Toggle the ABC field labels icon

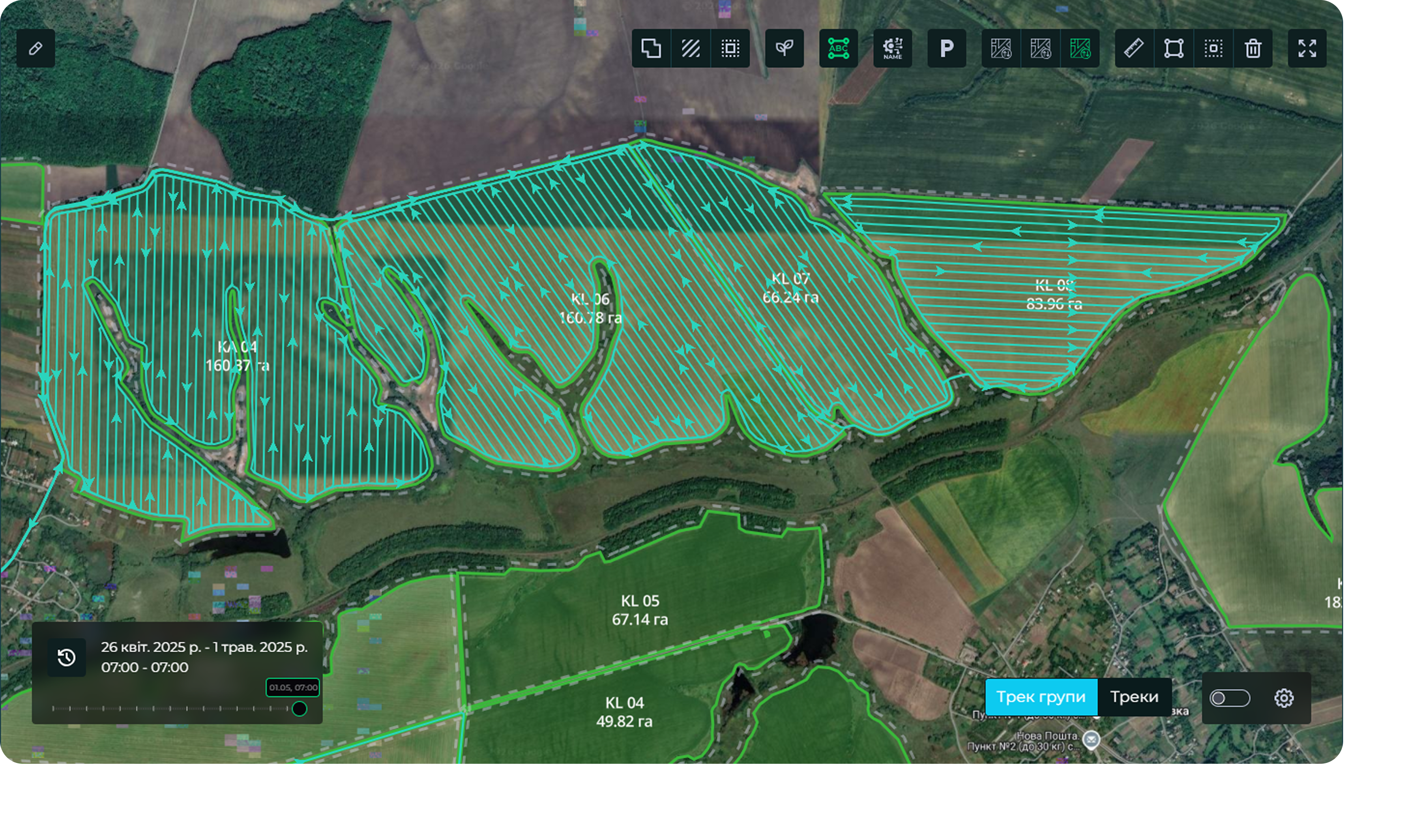click(839, 49)
